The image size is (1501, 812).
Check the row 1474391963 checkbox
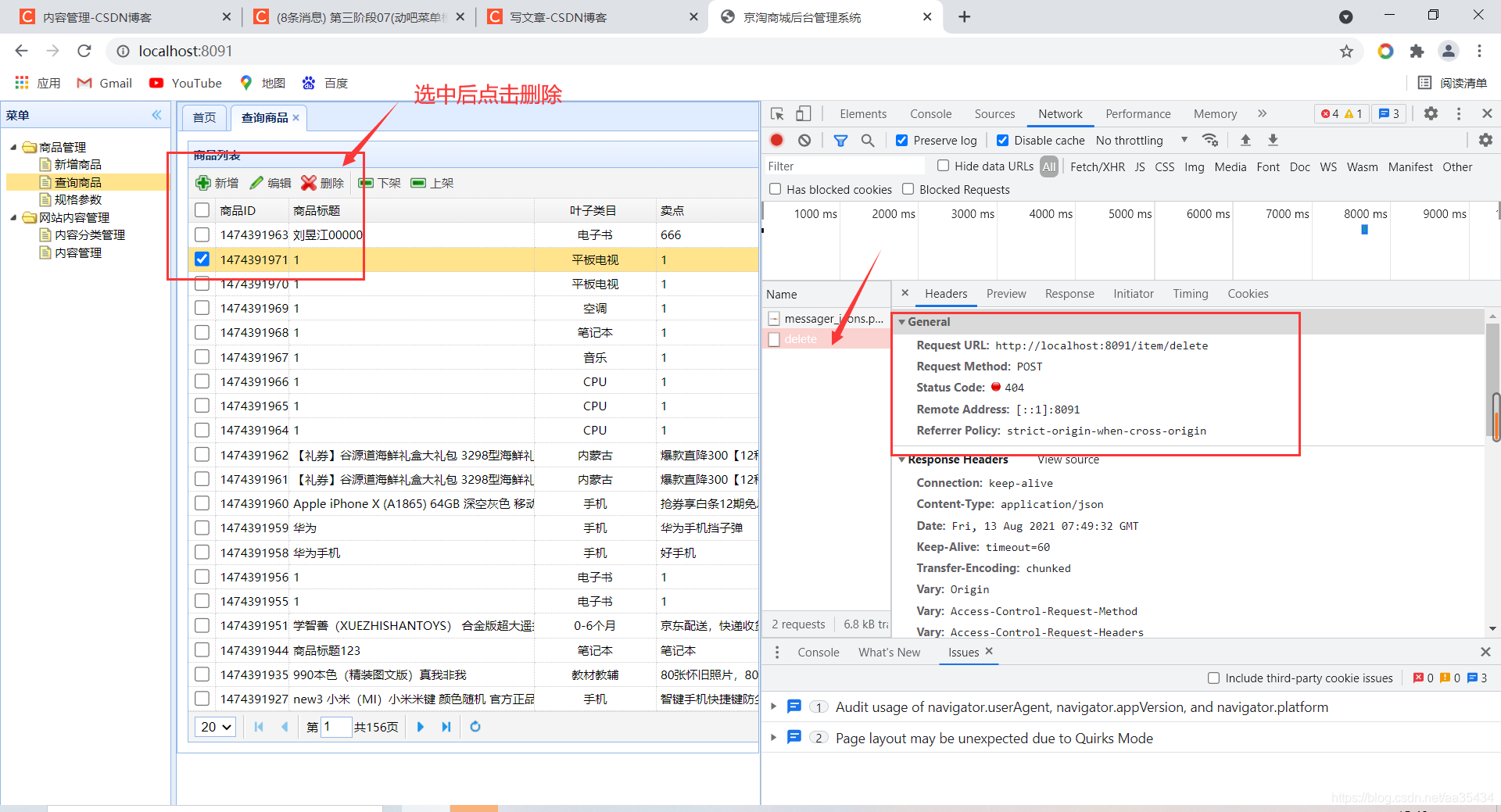(202, 234)
